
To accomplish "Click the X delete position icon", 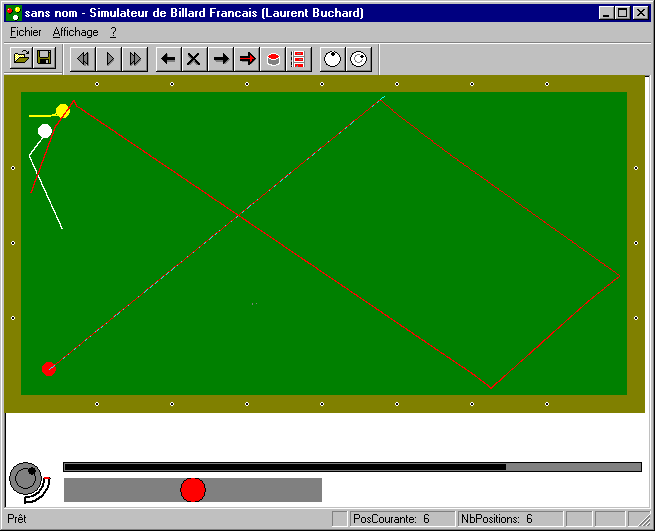I will [x=194, y=59].
